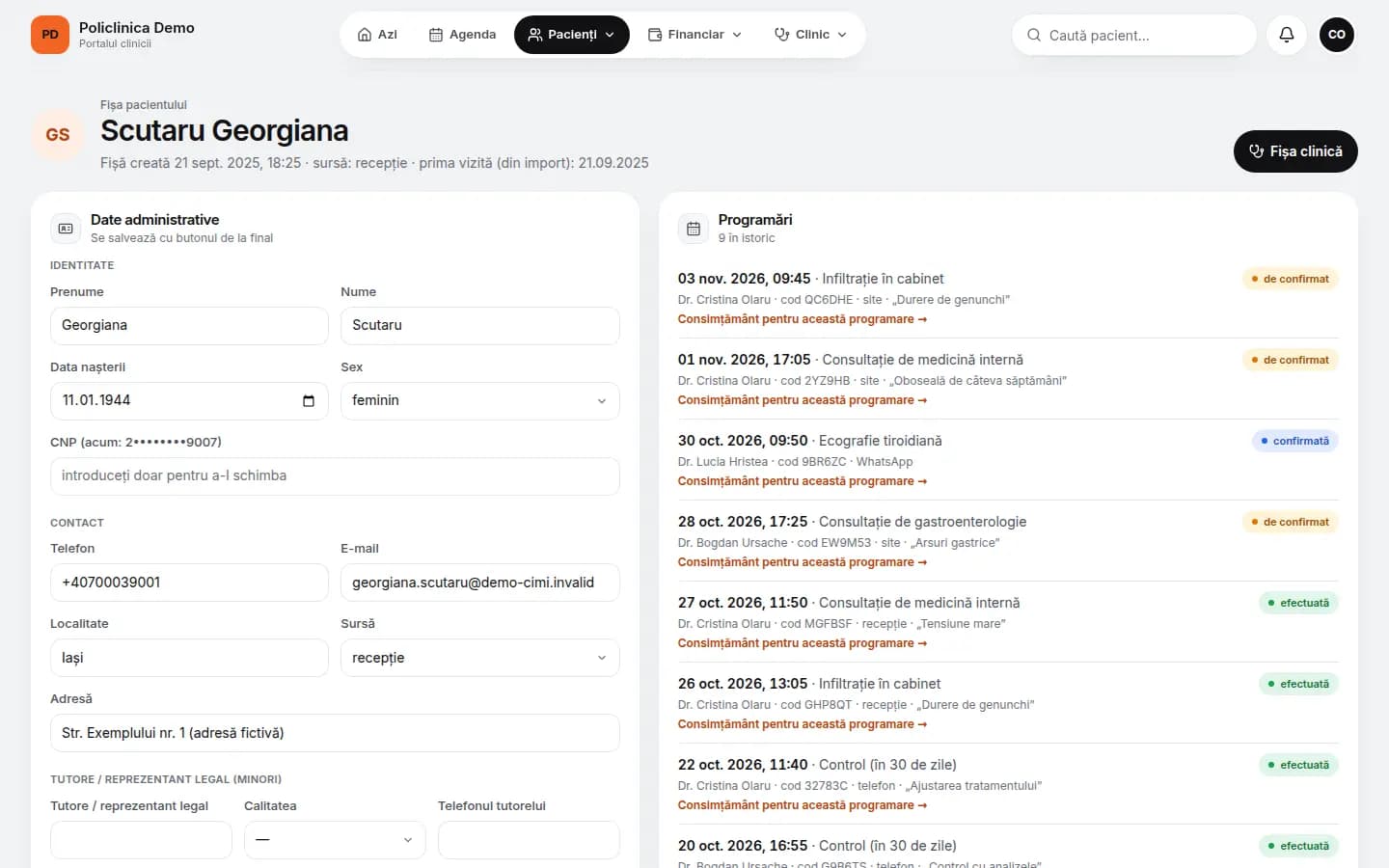Open consent link for 26 oct. Infiltrație
Viewport: 1389px width, 868px height.
[x=803, y=724]
